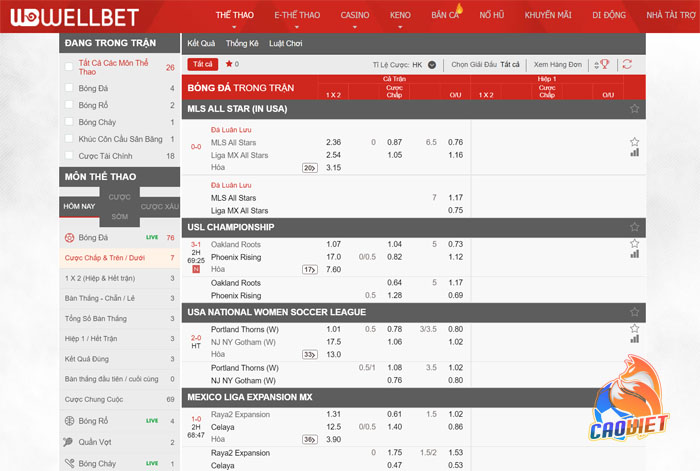Open the Thống Kê link
The height and width of the screenshot is (471, 700).
pyautogui.click(x=242, y=43)
